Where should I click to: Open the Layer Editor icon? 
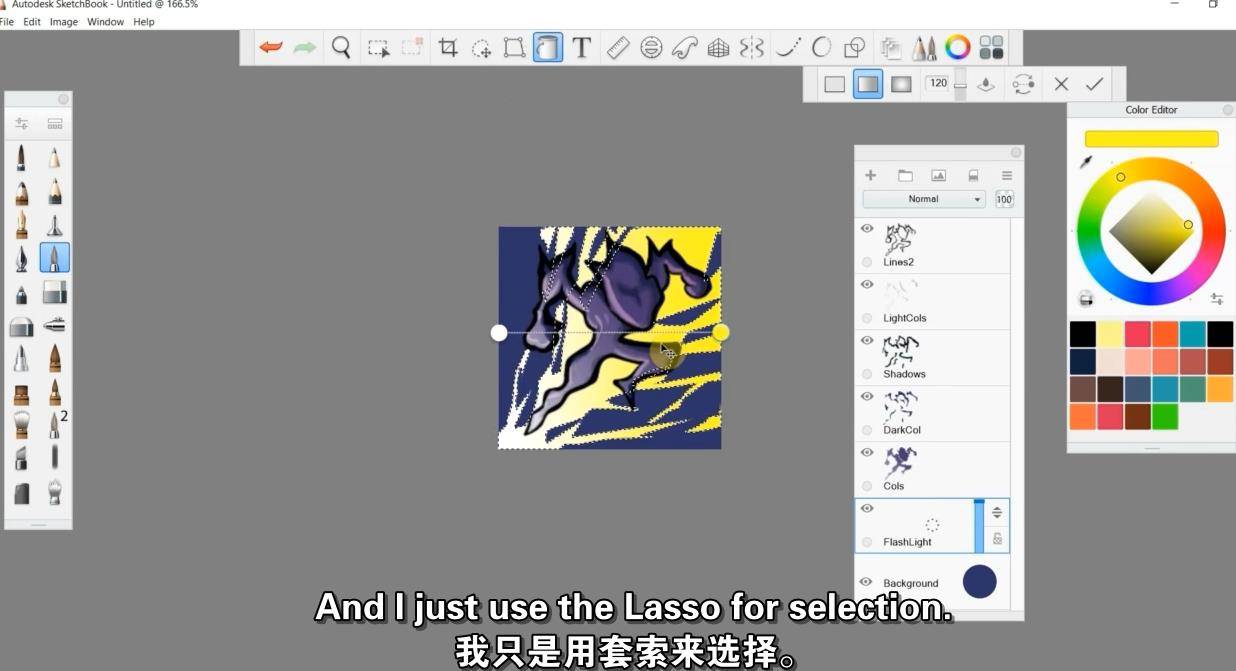pos(891,47)
